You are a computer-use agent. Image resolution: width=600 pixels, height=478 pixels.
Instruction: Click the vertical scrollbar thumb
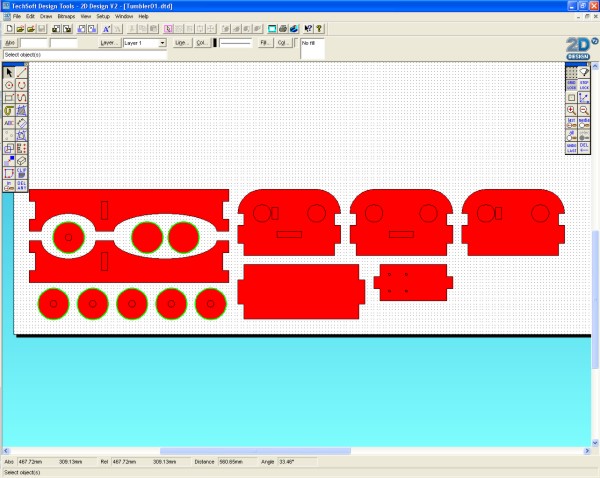pyautogui.click(x=595, y=300)
